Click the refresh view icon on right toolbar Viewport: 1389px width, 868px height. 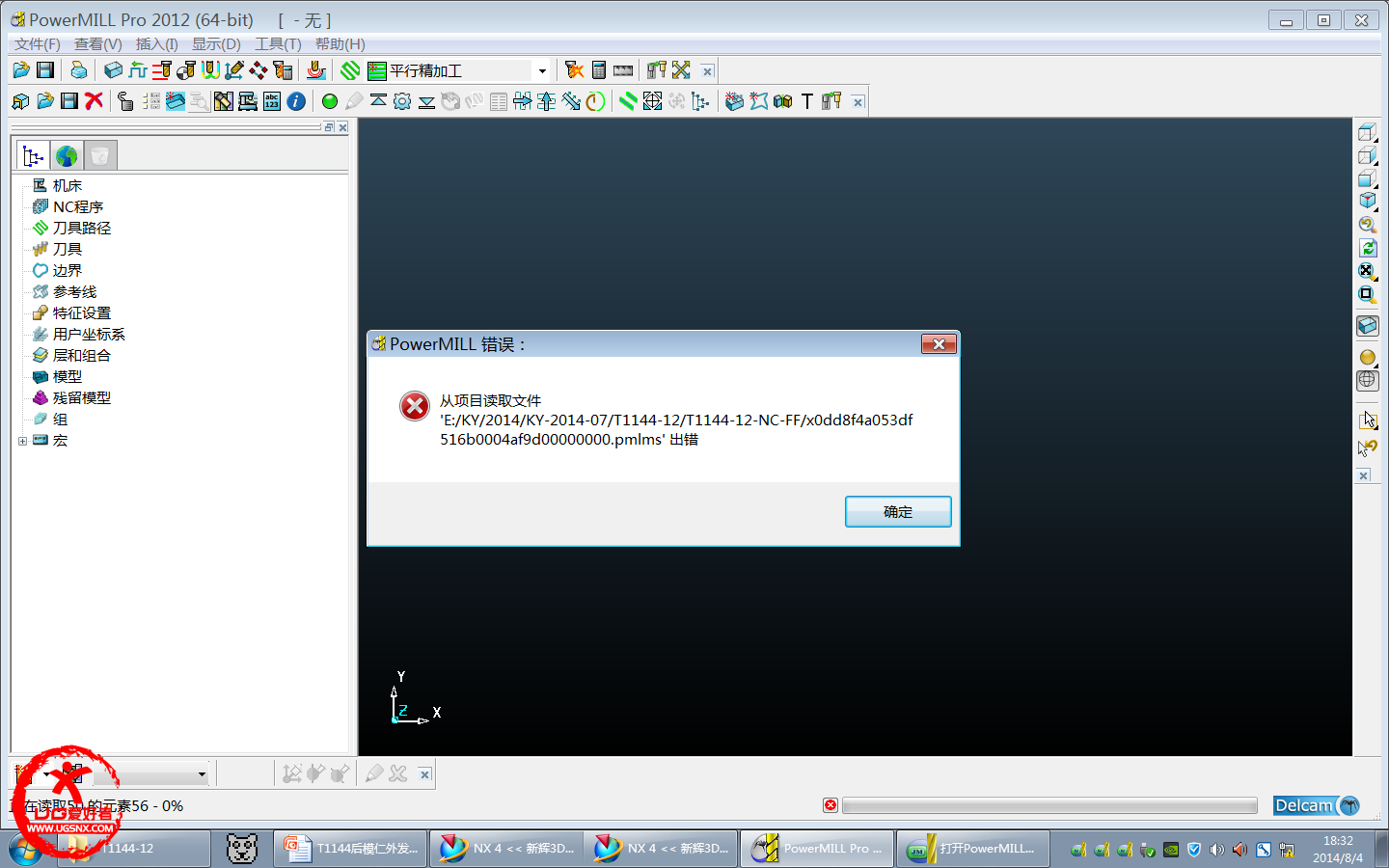[x=1368, y=248]
